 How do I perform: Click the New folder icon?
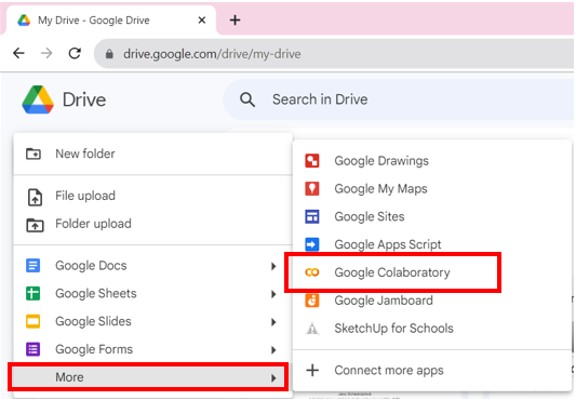point(33,154)
